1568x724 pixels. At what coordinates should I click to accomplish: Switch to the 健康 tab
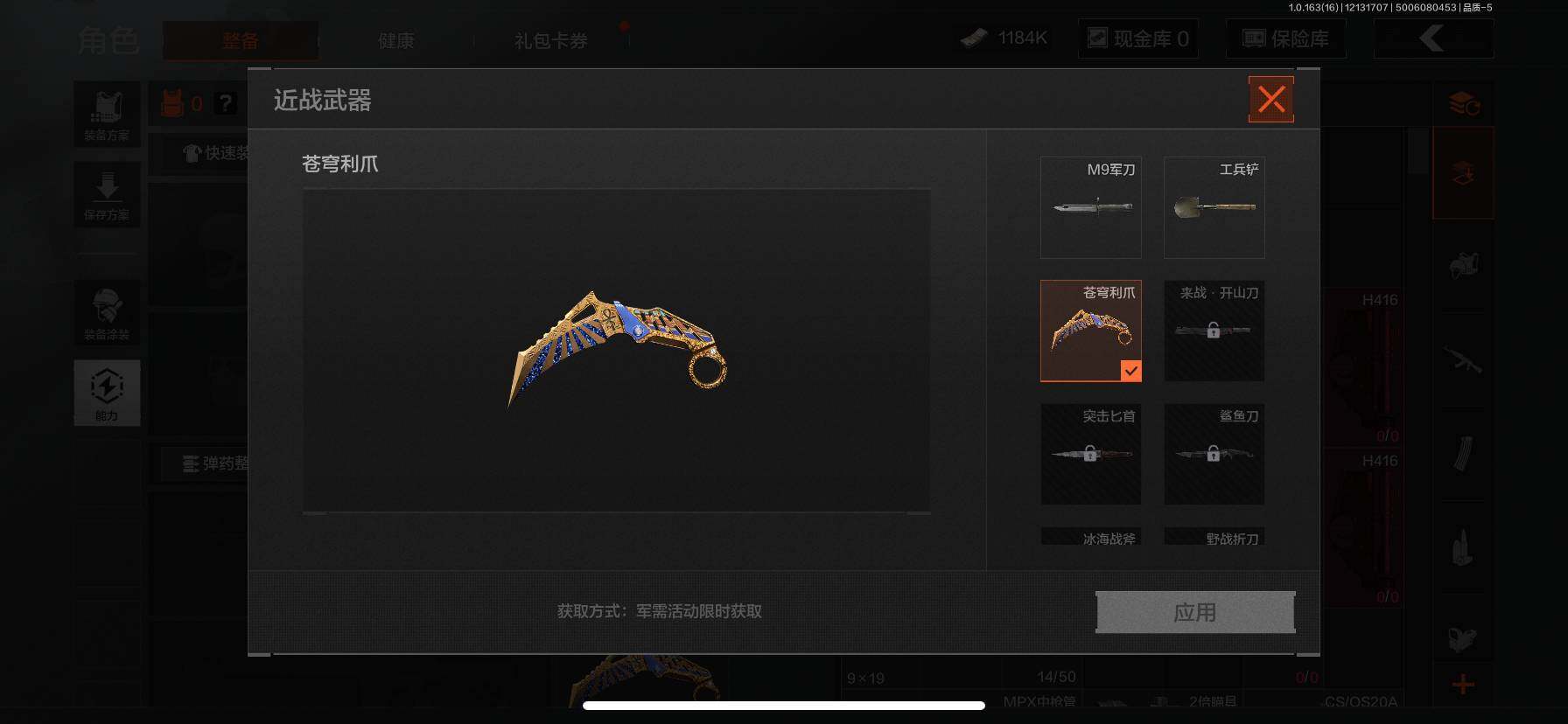pos(395,40)
